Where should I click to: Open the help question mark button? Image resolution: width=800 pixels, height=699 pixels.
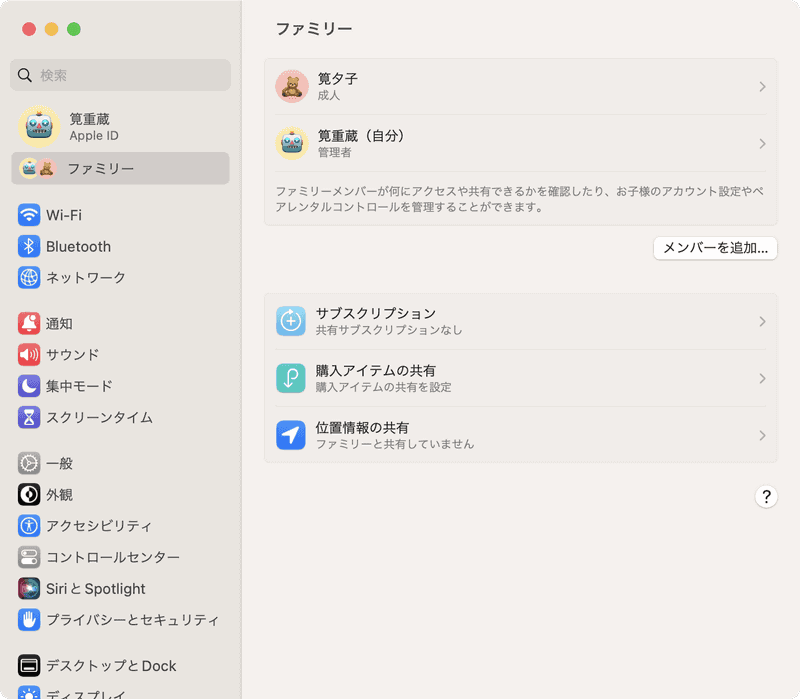click(766, 496)
